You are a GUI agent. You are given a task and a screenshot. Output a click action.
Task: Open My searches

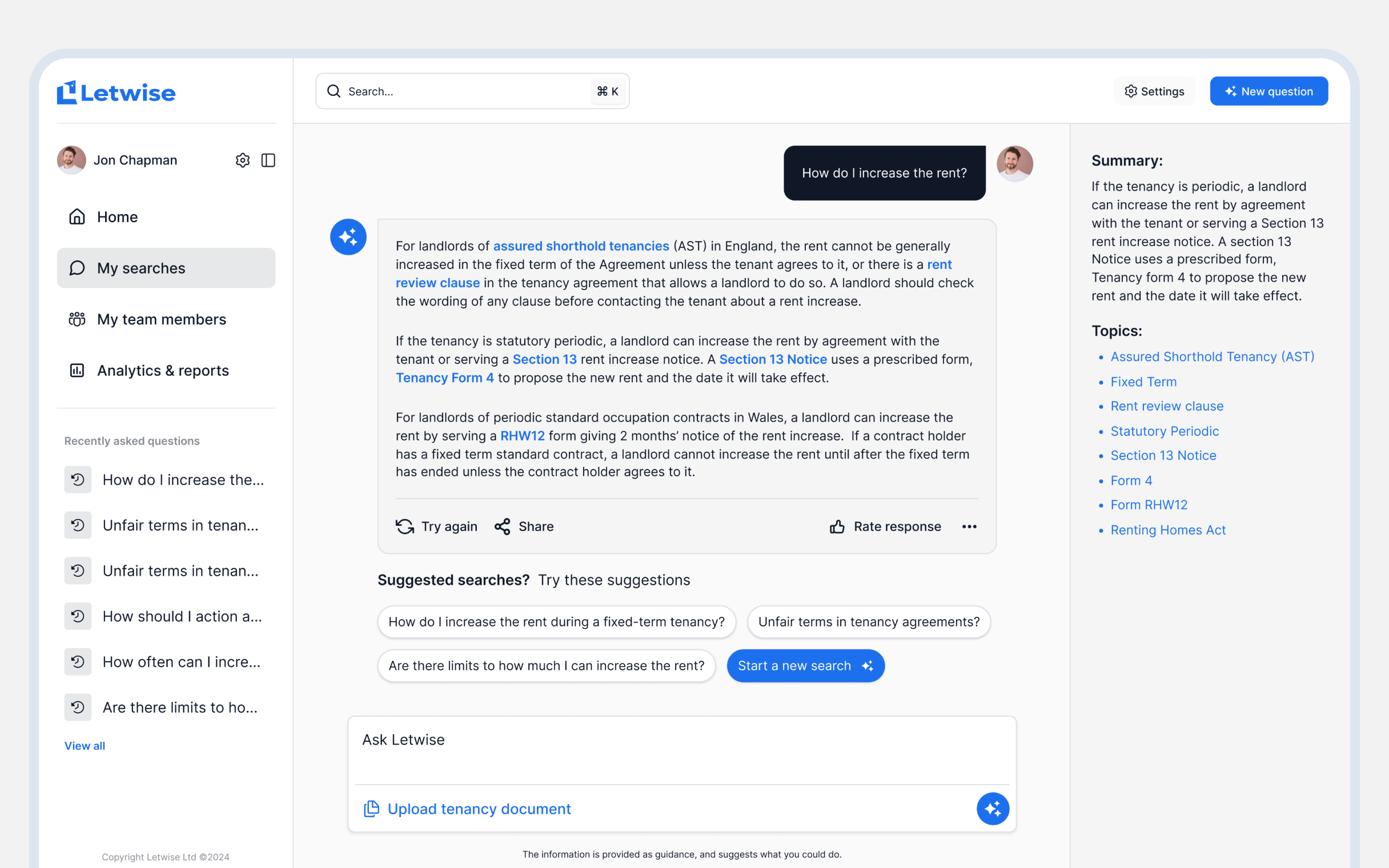tap(166, 268)
